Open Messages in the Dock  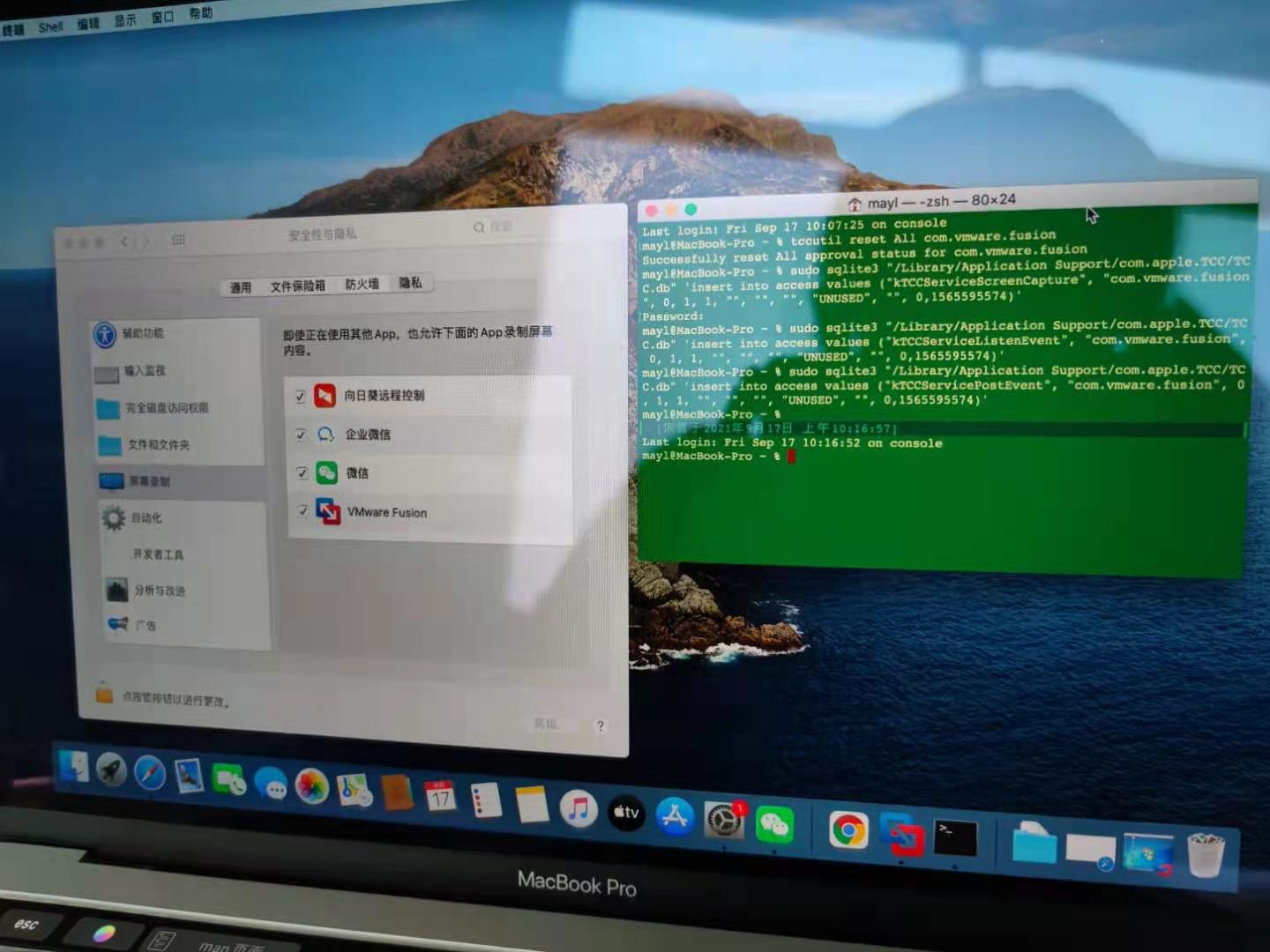point(270,783)
